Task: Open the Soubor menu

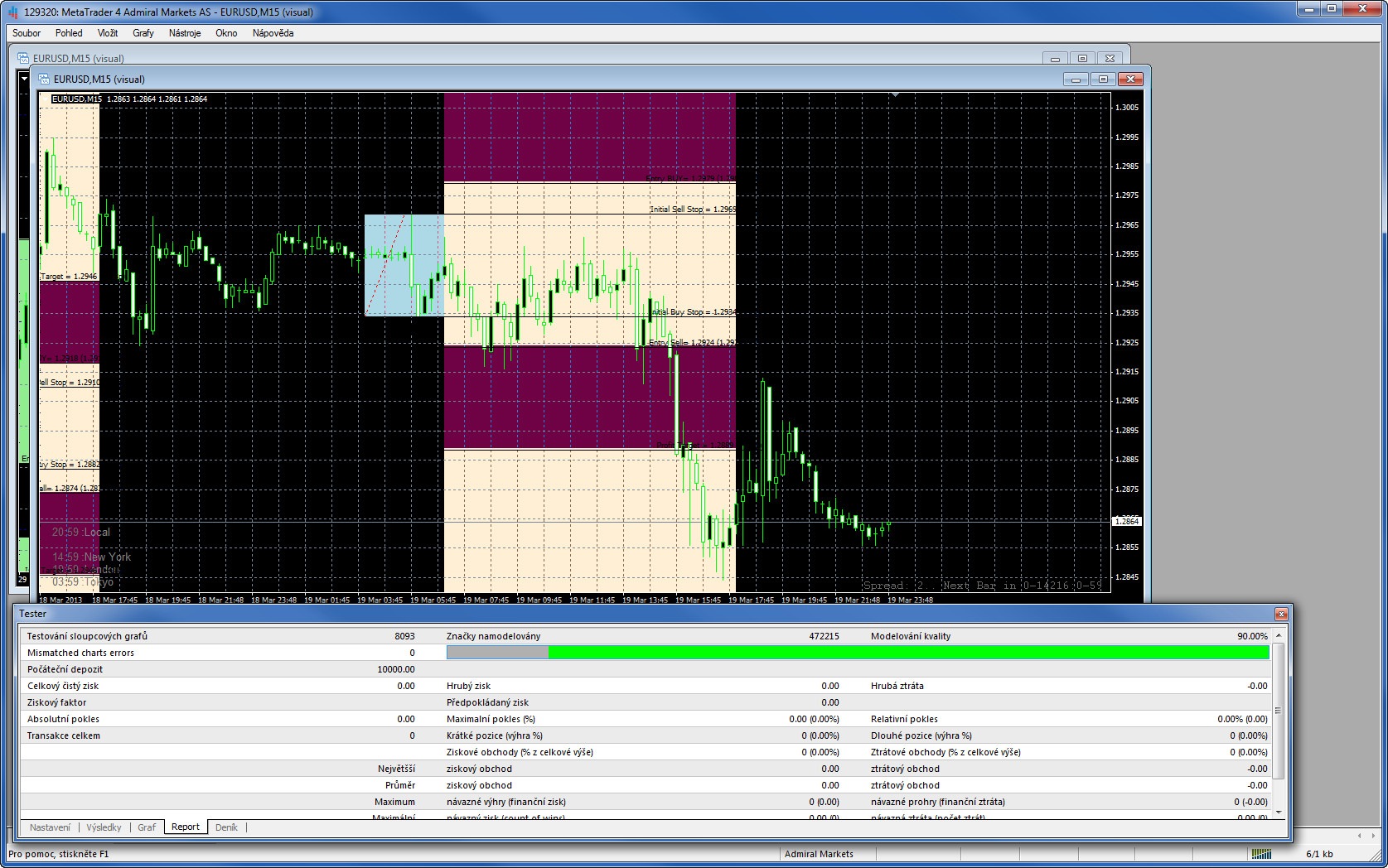Action: point(27,33)
